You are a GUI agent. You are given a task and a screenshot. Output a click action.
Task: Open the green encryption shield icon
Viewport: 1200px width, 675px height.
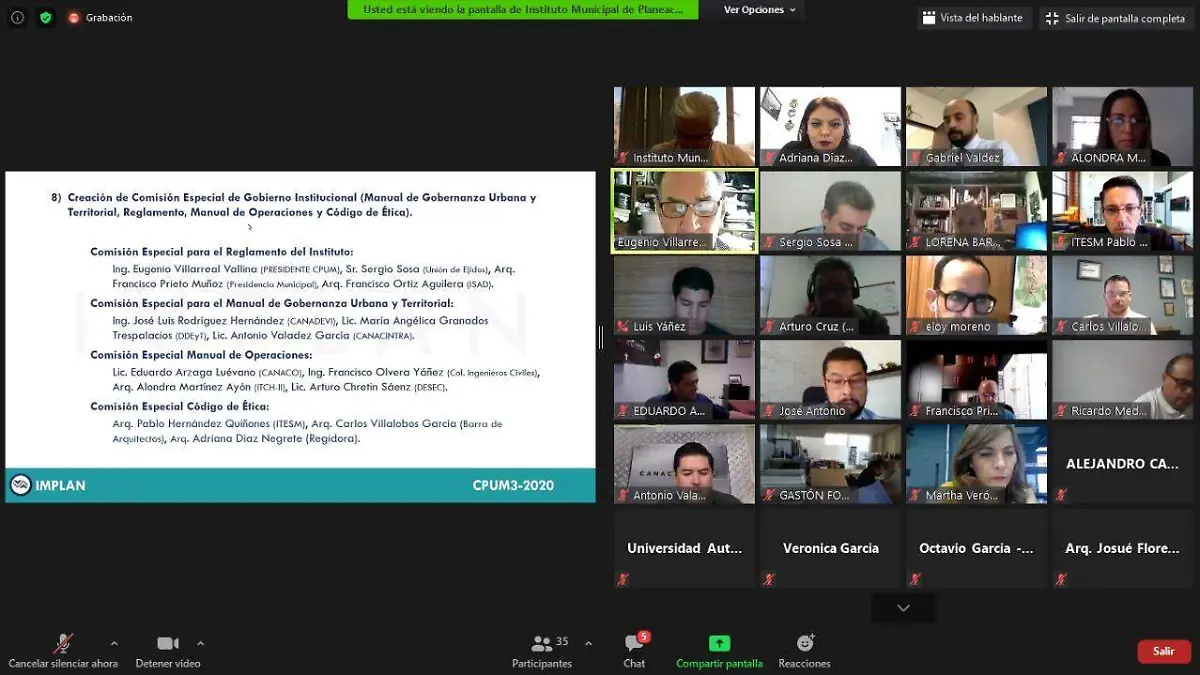46,17
